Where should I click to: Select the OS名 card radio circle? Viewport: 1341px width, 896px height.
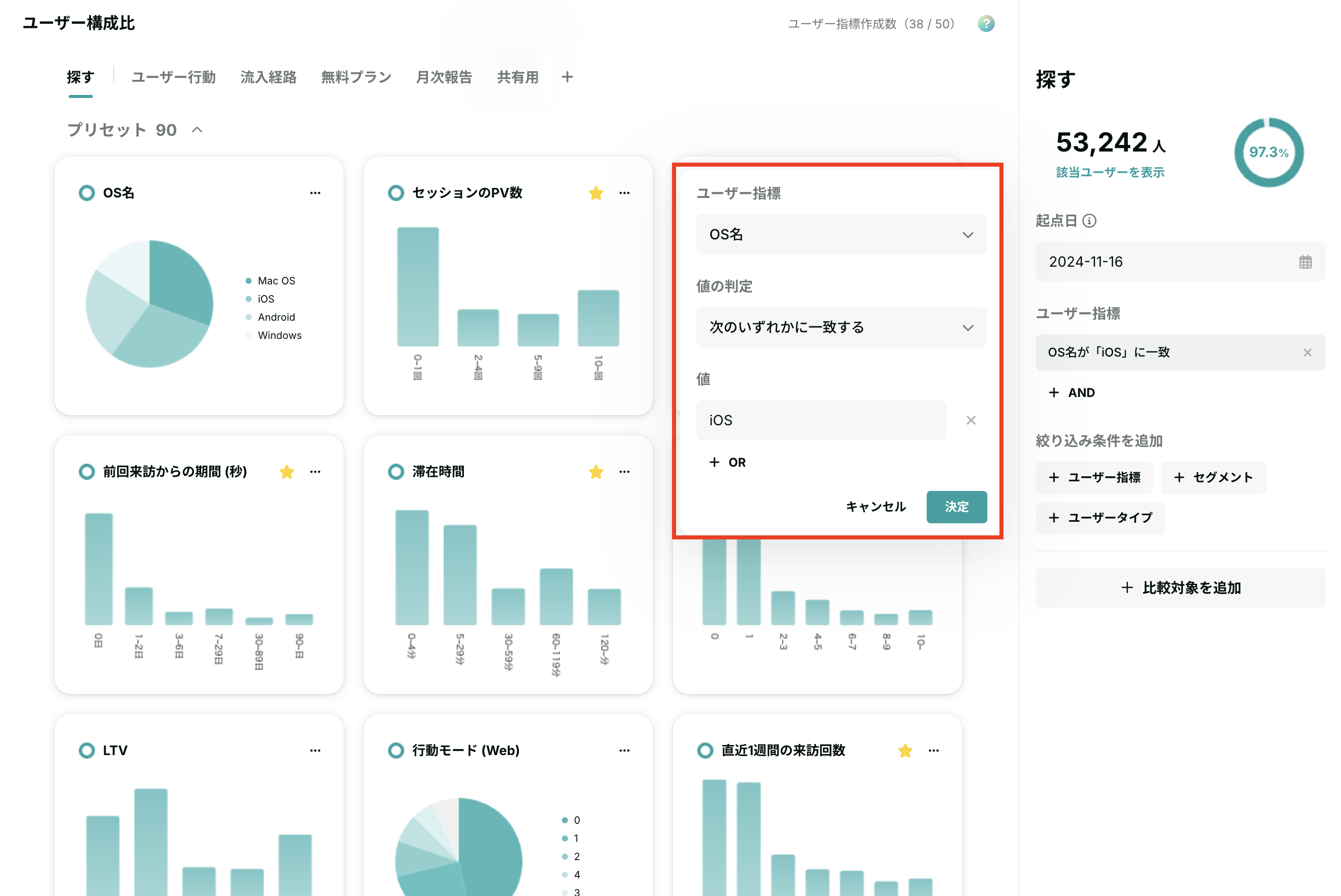pos(87,193)
